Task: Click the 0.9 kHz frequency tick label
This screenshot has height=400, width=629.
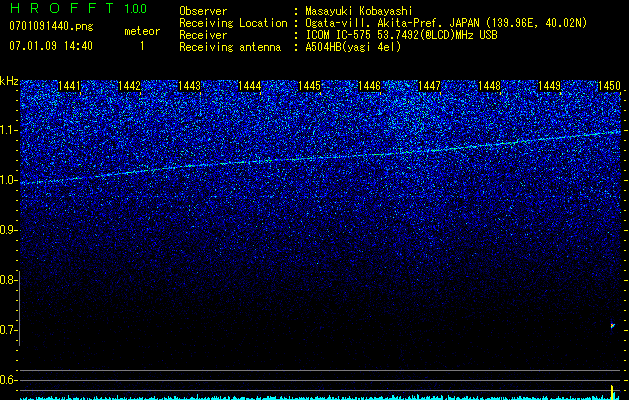Action: click(x=8, y=230)
